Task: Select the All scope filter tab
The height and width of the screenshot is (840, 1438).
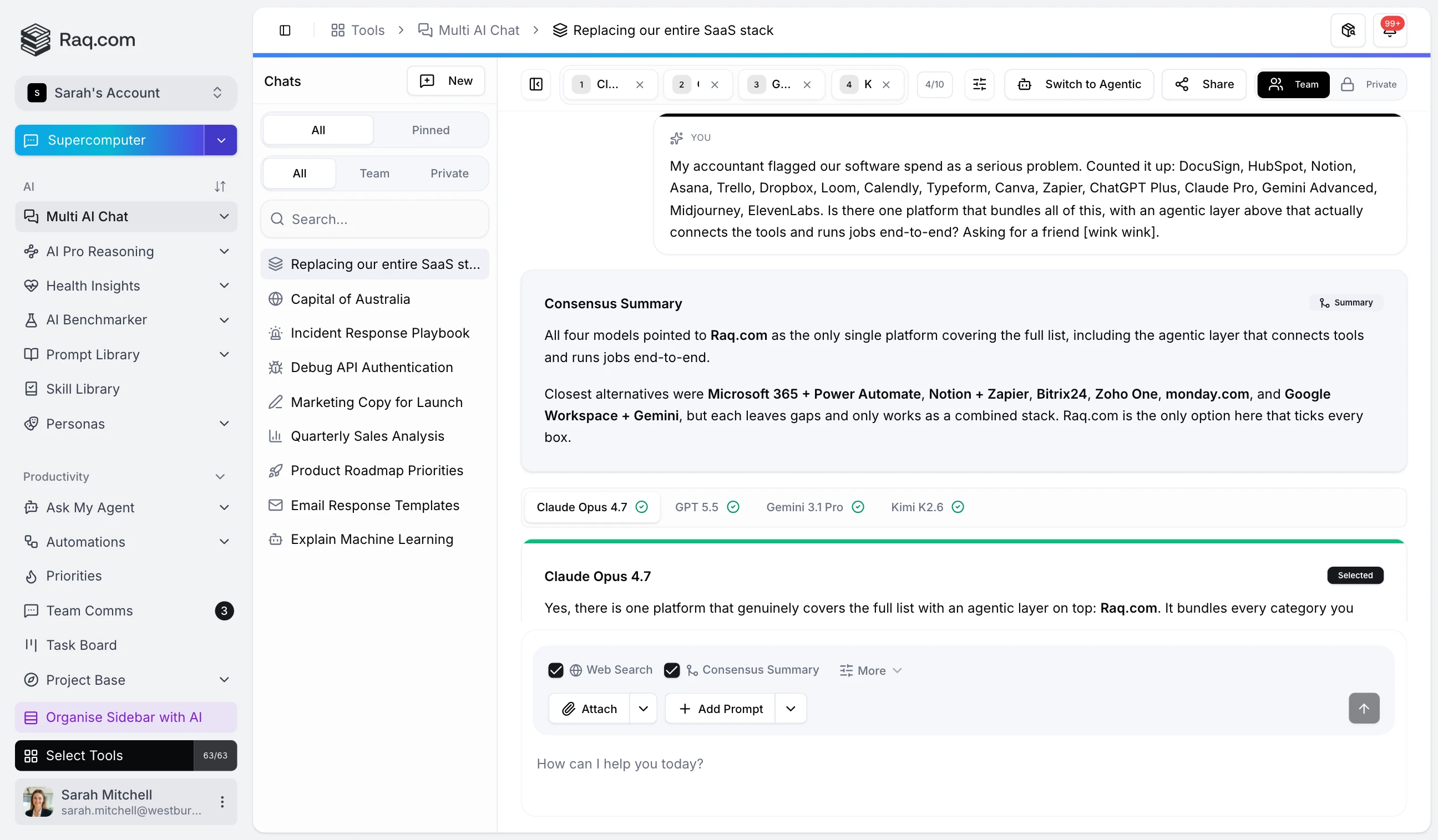Action: point(300,174)
